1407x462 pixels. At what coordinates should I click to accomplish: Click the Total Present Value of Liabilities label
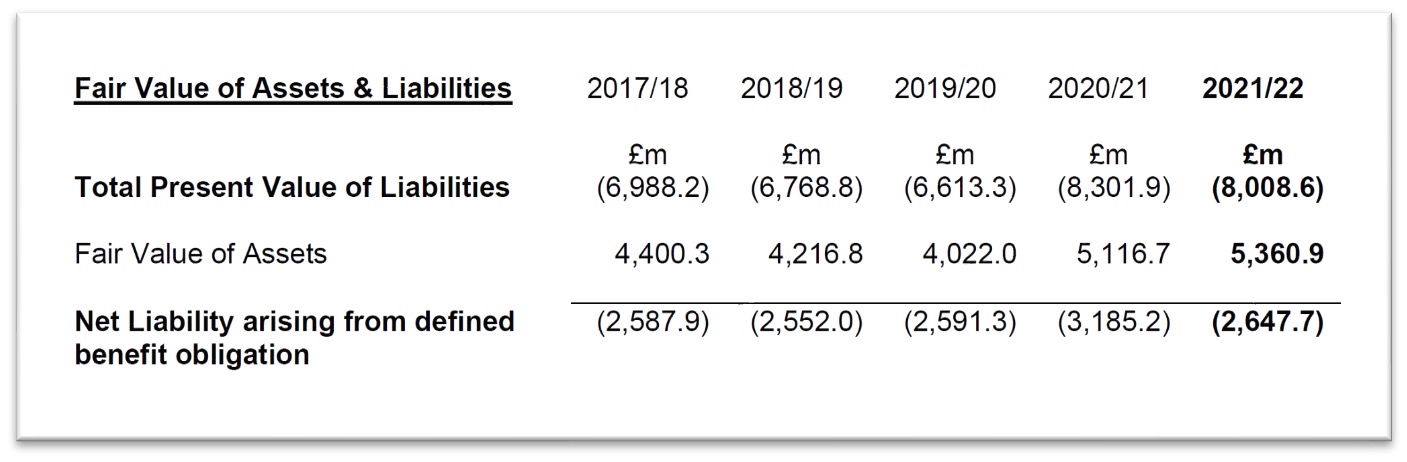[x=292, y=187]
